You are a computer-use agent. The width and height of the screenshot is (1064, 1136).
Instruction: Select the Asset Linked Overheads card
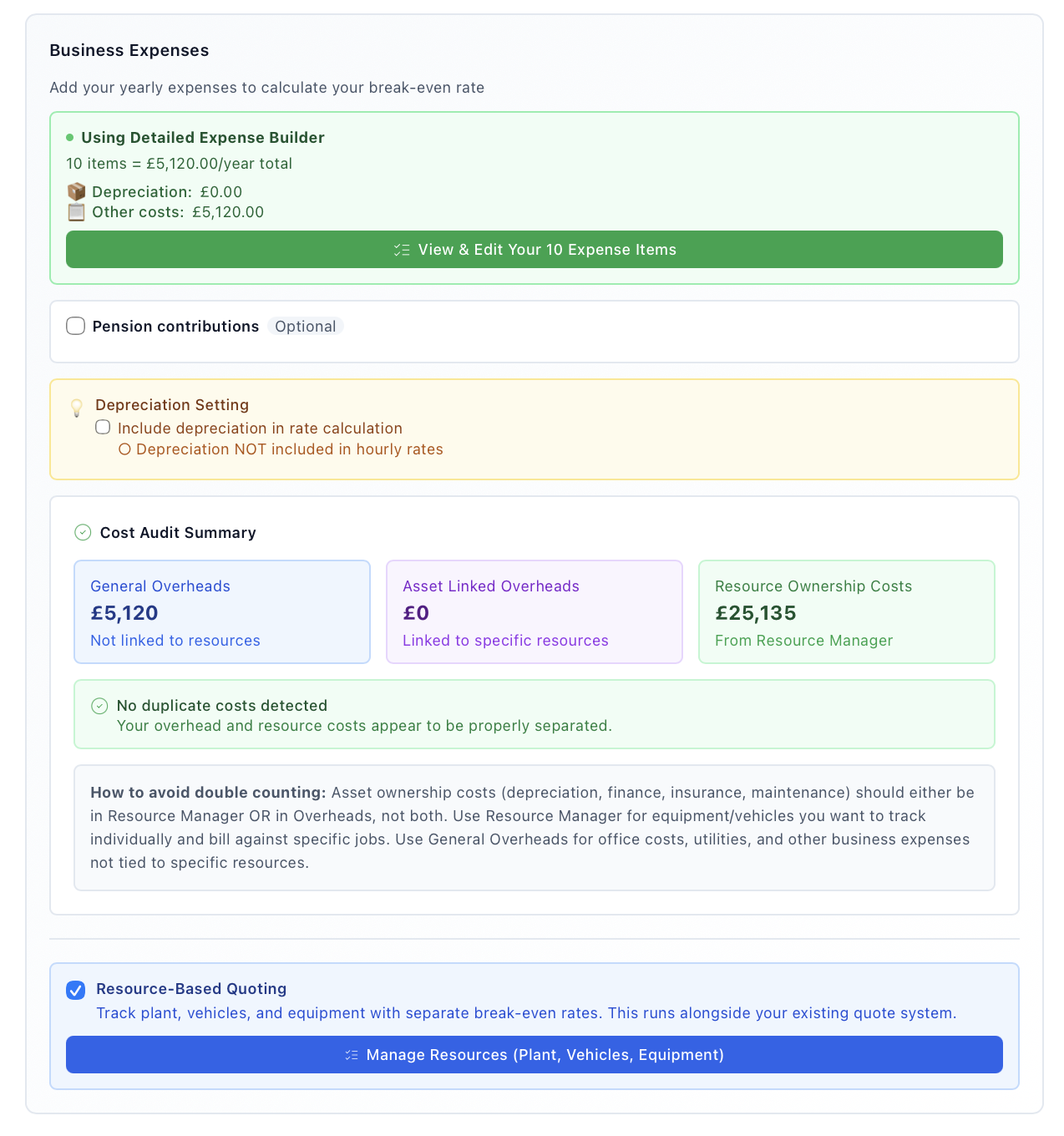[534, 611]
